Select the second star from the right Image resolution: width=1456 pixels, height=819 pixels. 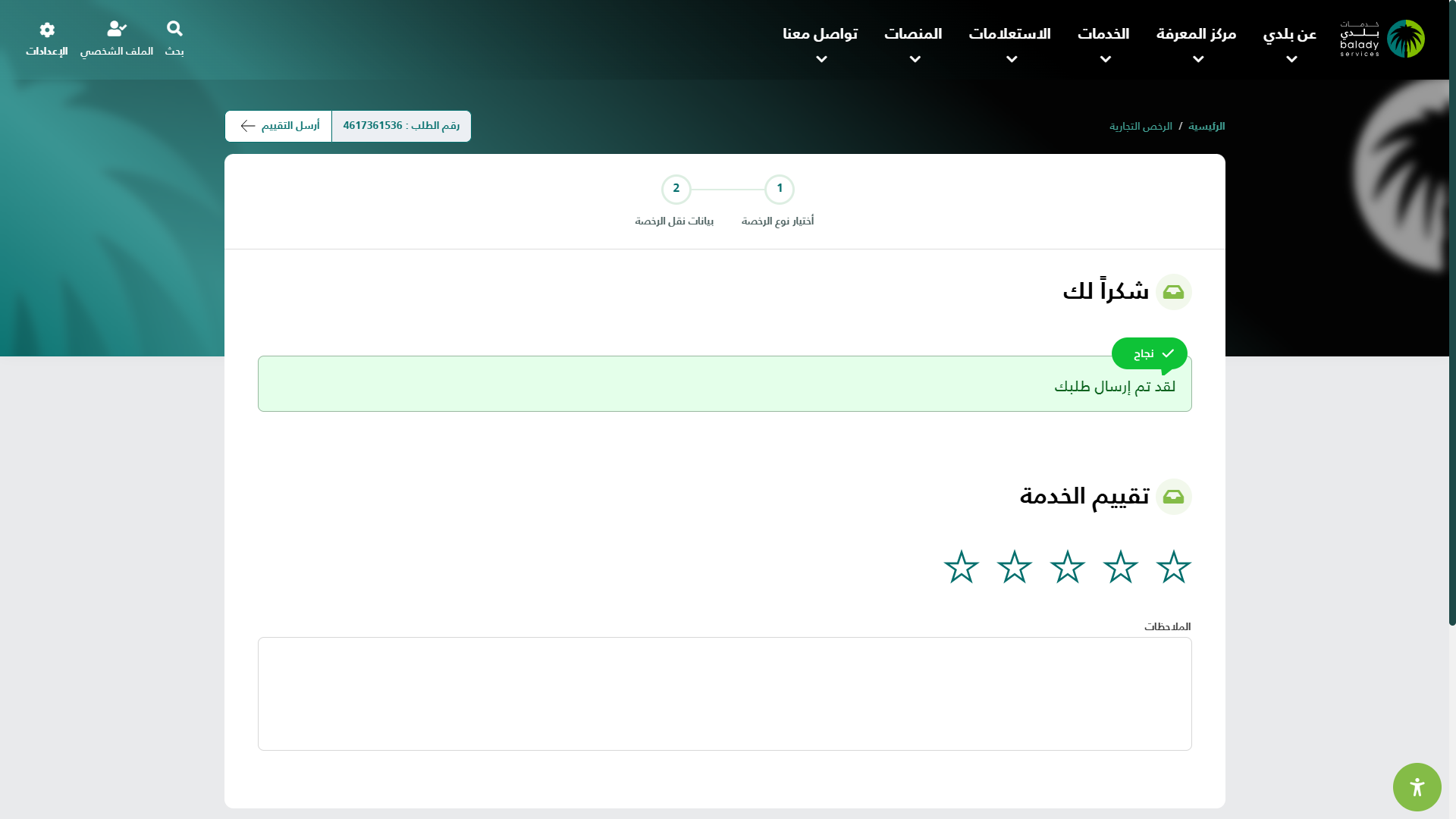click(x=1120, y=567)
